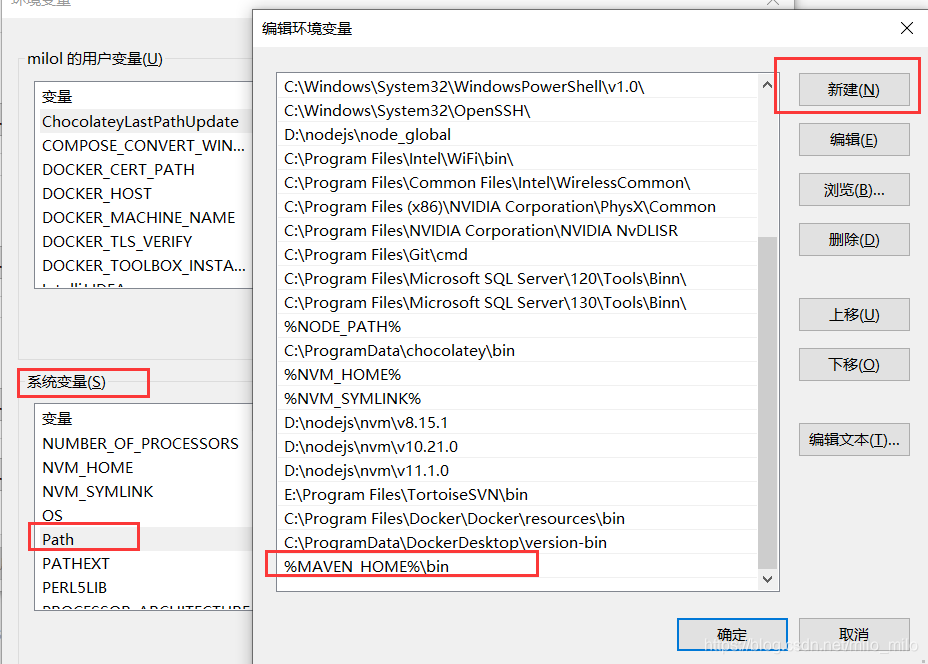Select DOCKER_MACHINE_NAME user variable
This screenshot has width=928, height=664.
coord(144,217)
